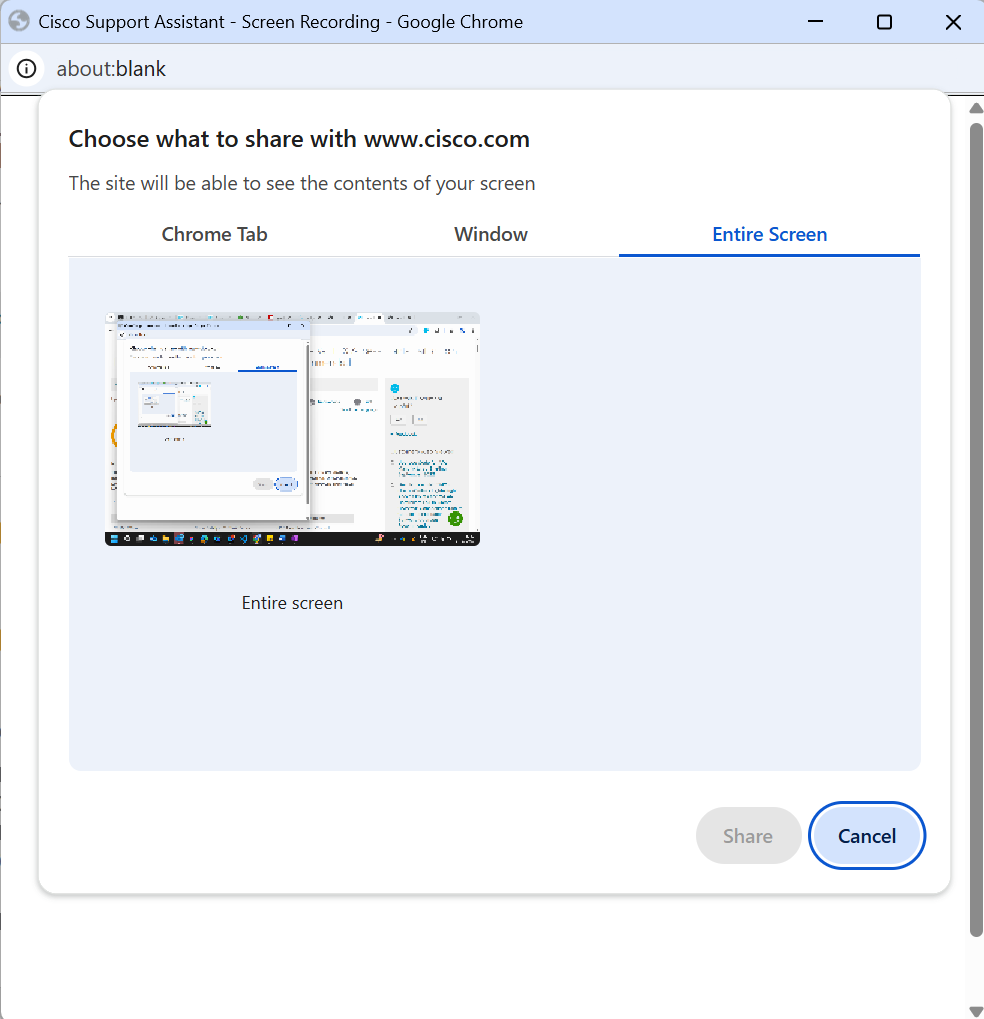Screen dimensions: 984x1019
Task: Cancel the screen sharing dialog
Action: point(867,836)
